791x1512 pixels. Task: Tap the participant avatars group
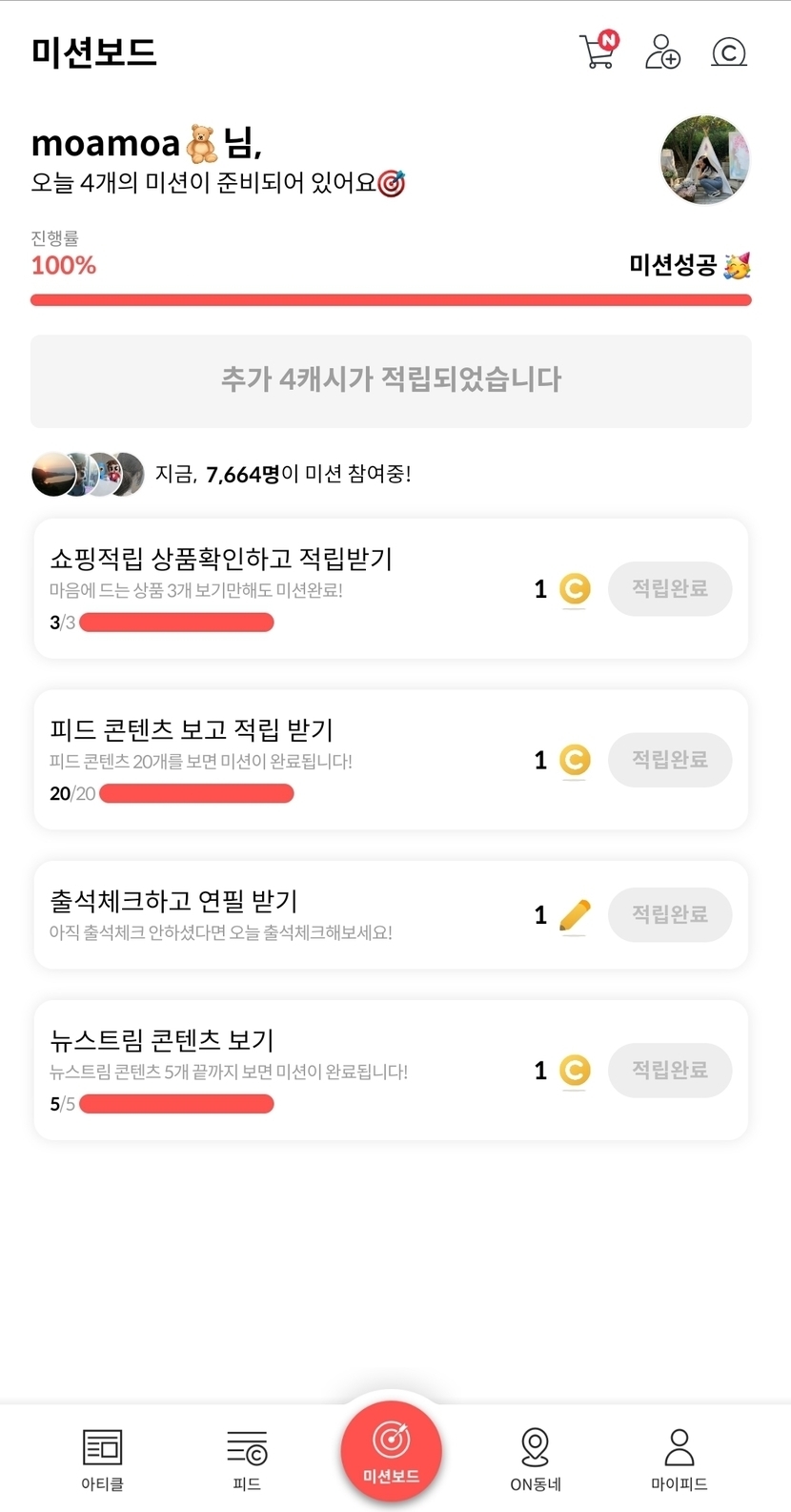pyautogui.click(x=88, y=474)
